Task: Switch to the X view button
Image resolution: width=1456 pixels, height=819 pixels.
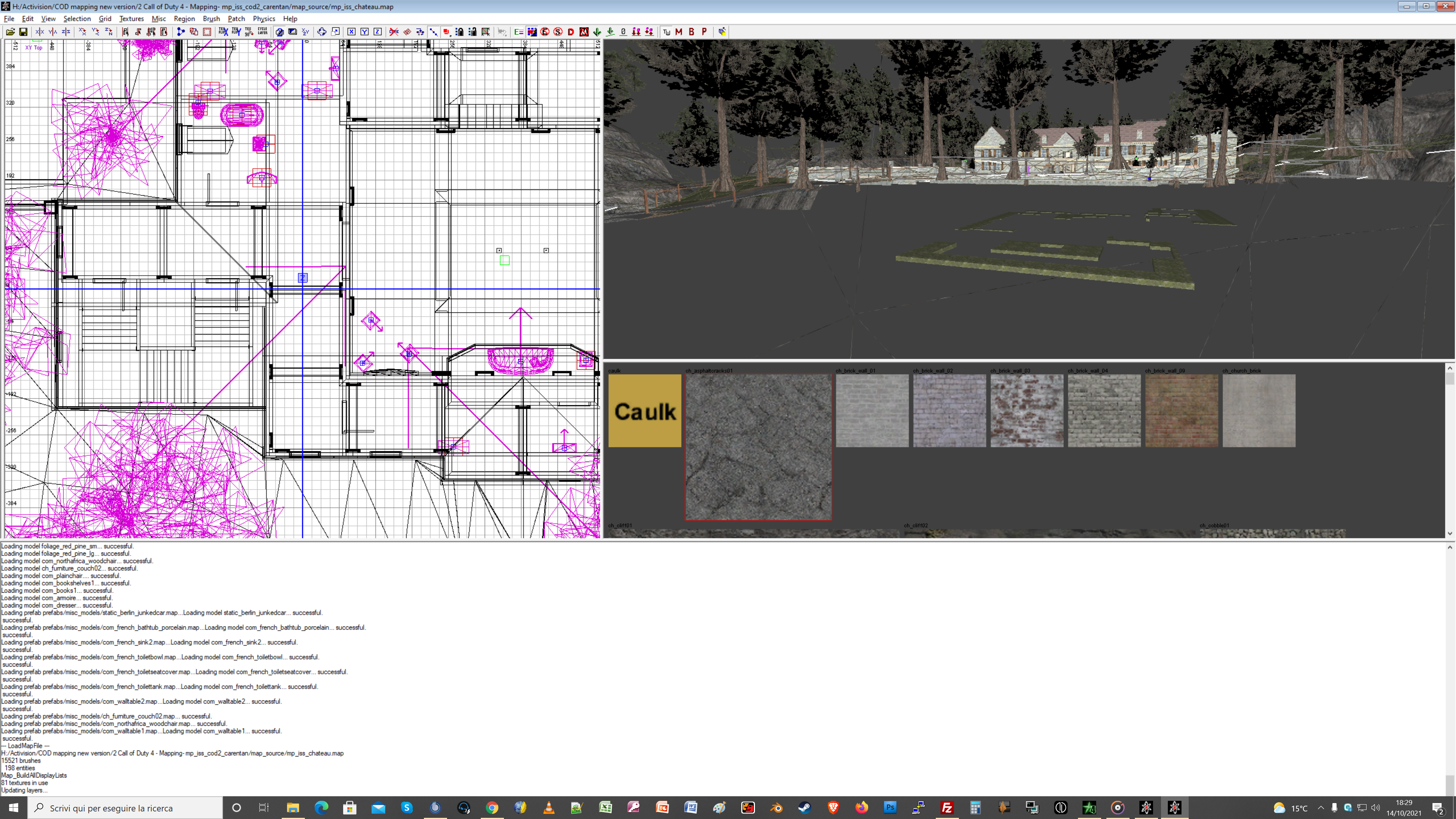Action: pos(351,31)
